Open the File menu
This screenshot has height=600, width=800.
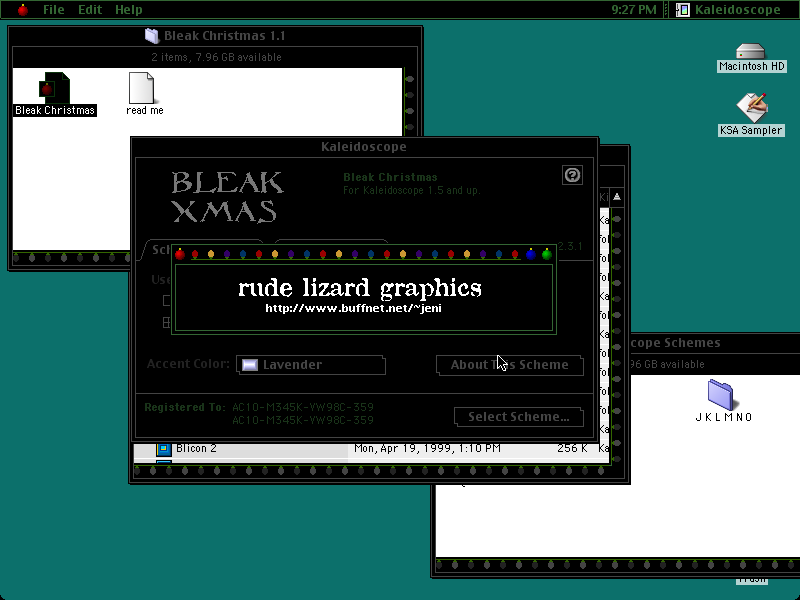click(x=54, y=10)
